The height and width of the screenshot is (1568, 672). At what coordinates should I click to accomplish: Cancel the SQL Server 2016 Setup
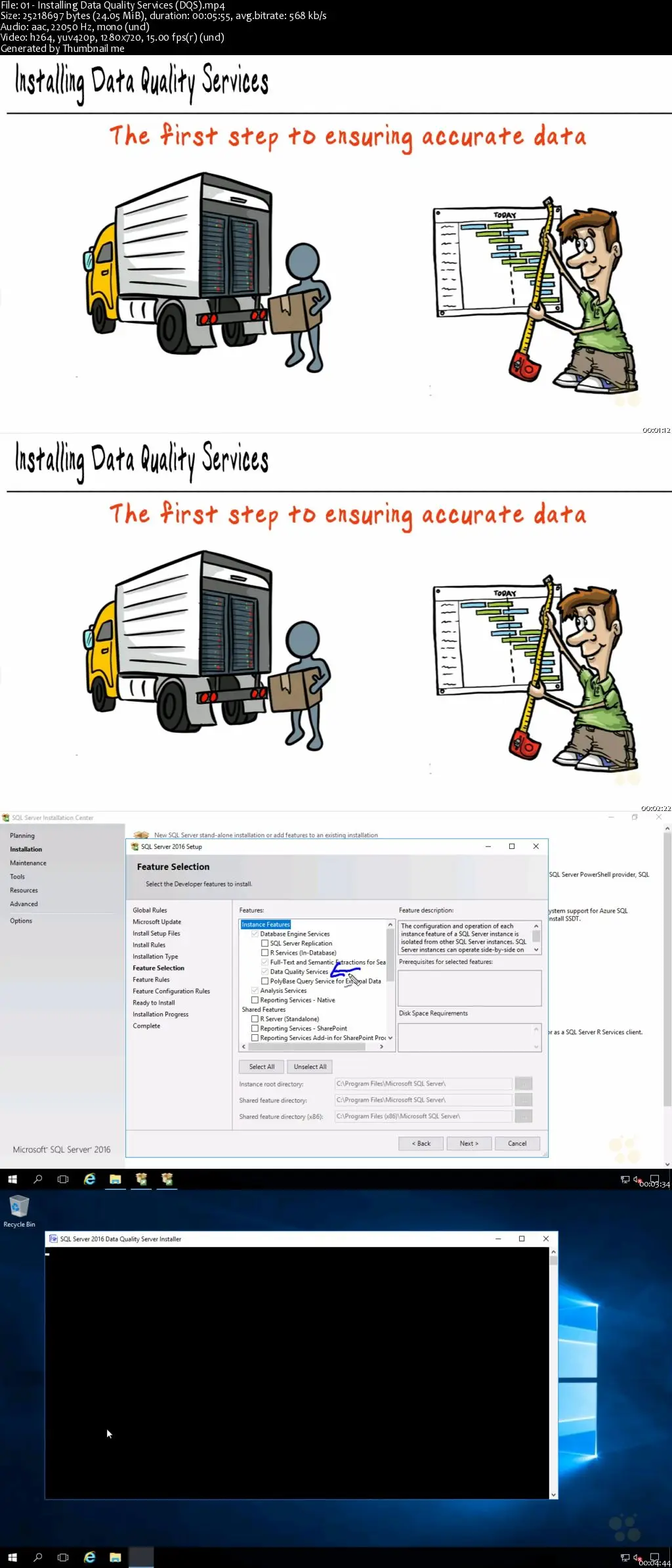pos(517,1143)
